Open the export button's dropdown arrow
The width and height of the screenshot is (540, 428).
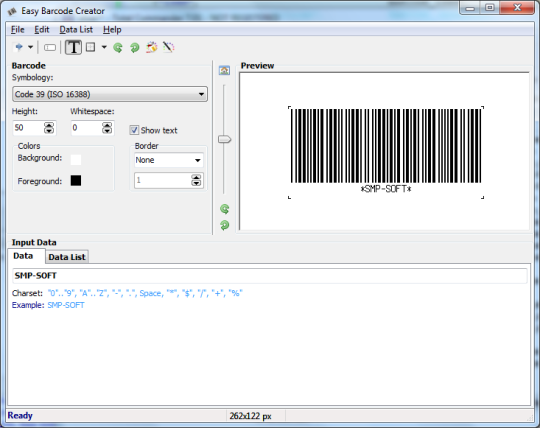[30, 47]
